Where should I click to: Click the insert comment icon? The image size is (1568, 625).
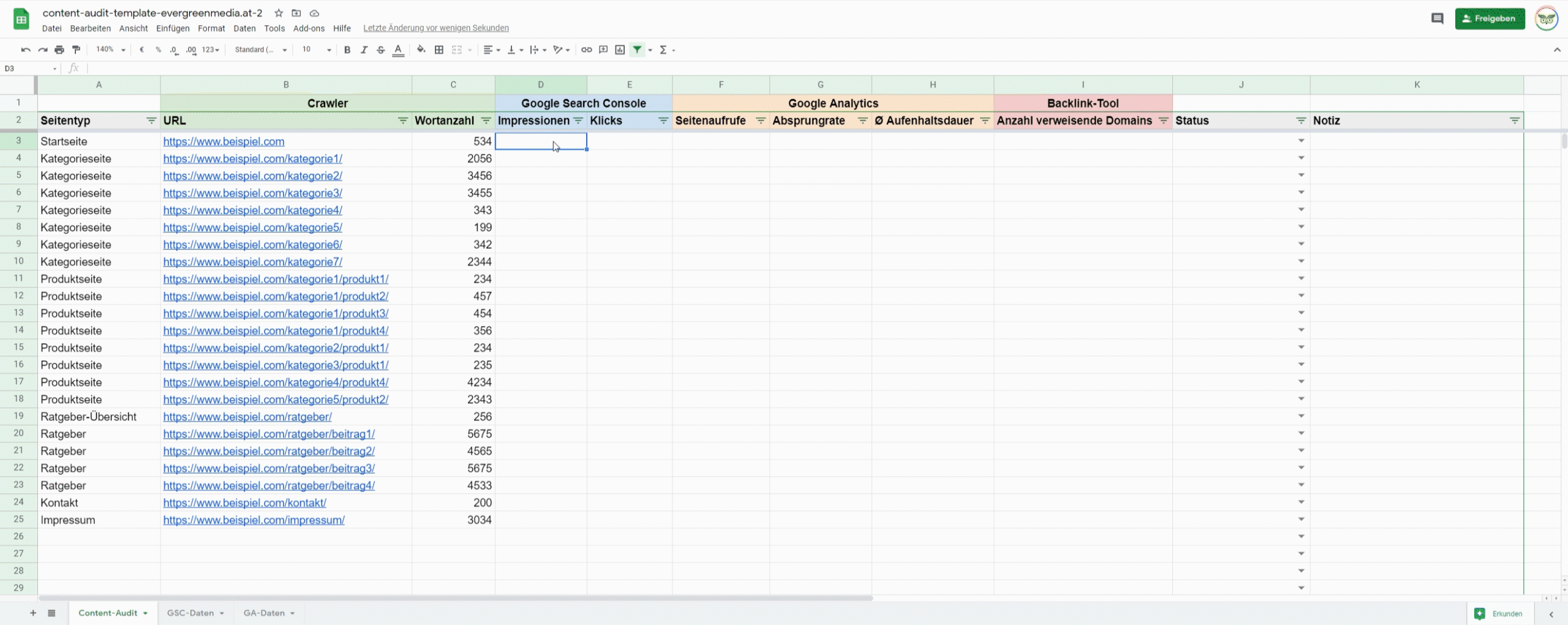tap(603, 50)
